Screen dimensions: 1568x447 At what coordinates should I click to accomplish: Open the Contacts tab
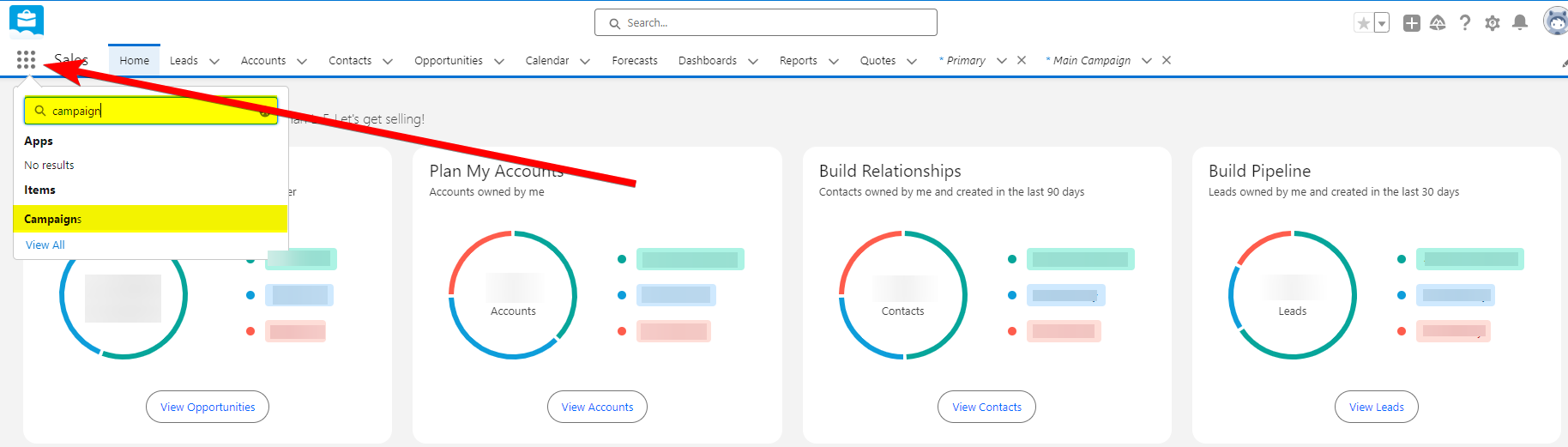pyautogui.click(x=350, y=60)
